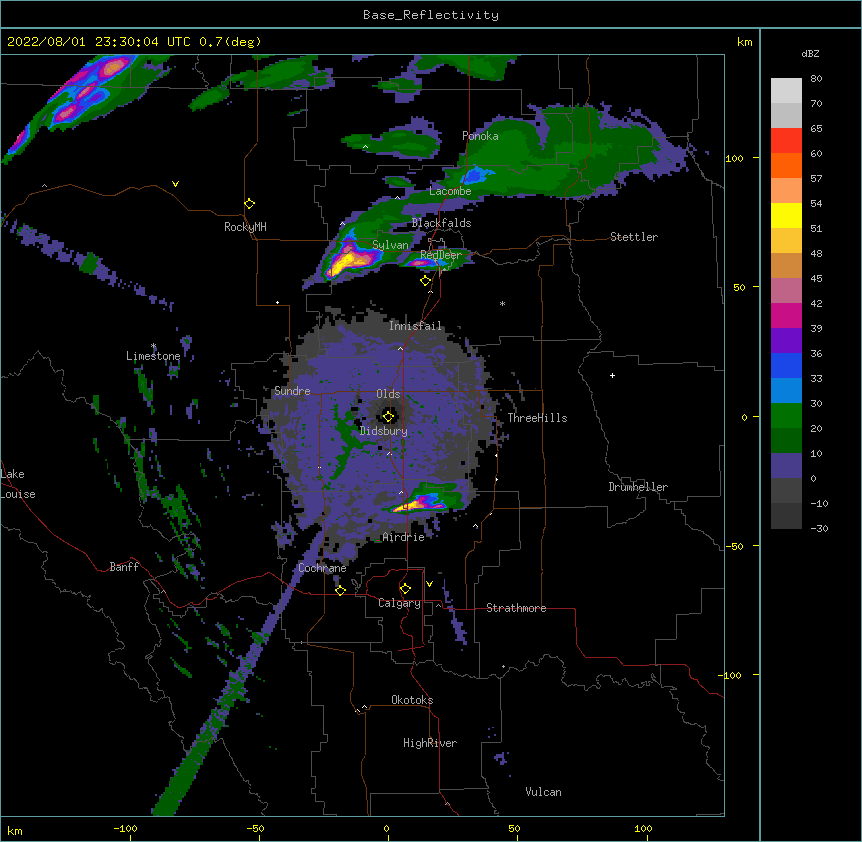Screen dimensions: 862x842
Task: Click the Okotoks town label
Action: click(412, 700)
